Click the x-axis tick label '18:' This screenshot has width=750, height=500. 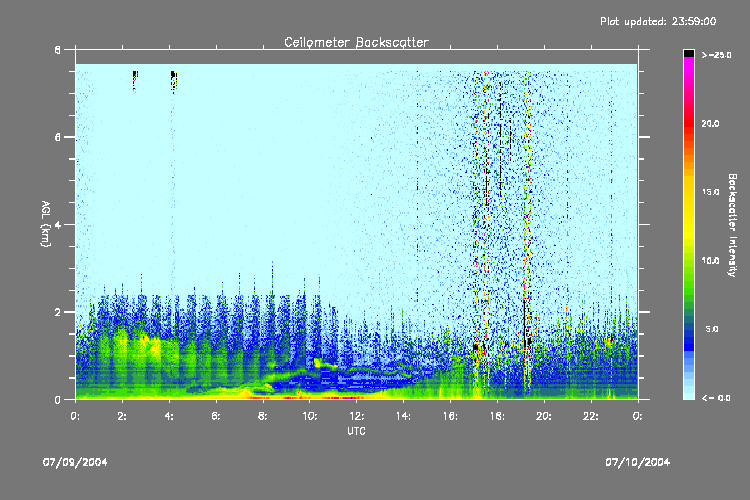497,416
